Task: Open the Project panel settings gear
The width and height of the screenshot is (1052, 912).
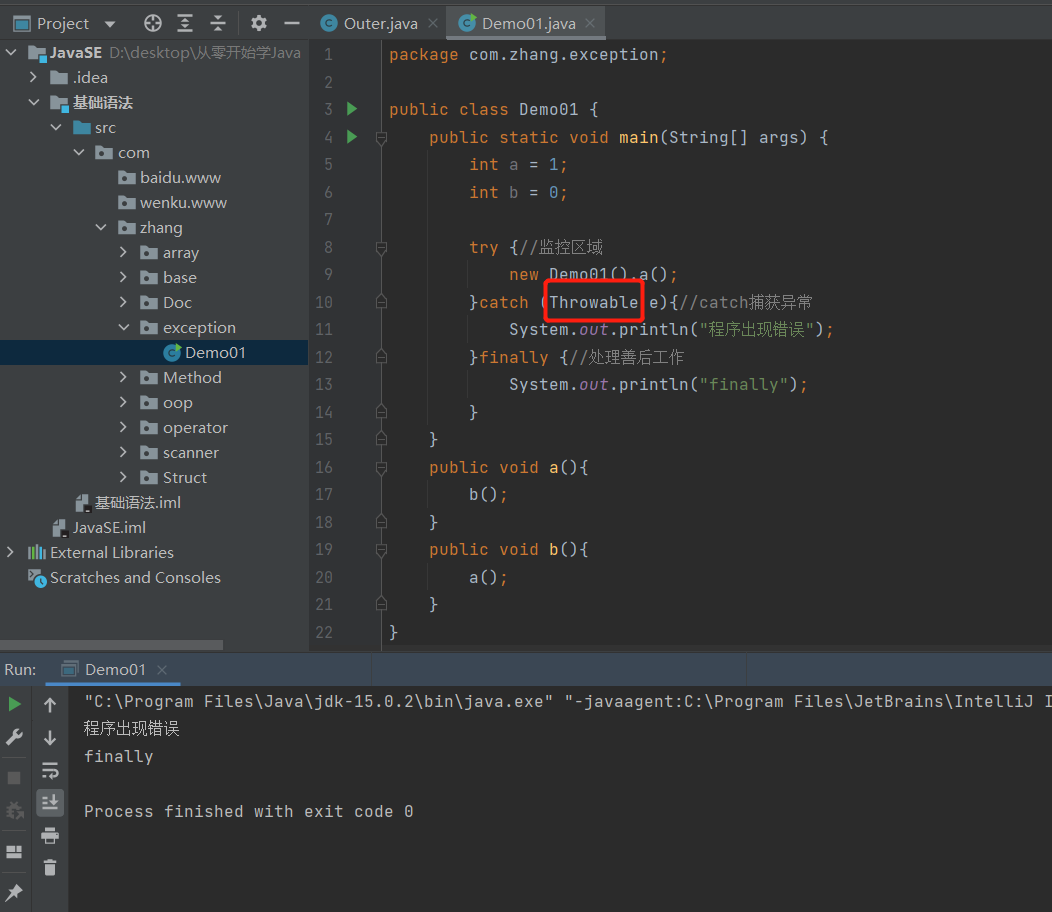Action: [259, 23]
